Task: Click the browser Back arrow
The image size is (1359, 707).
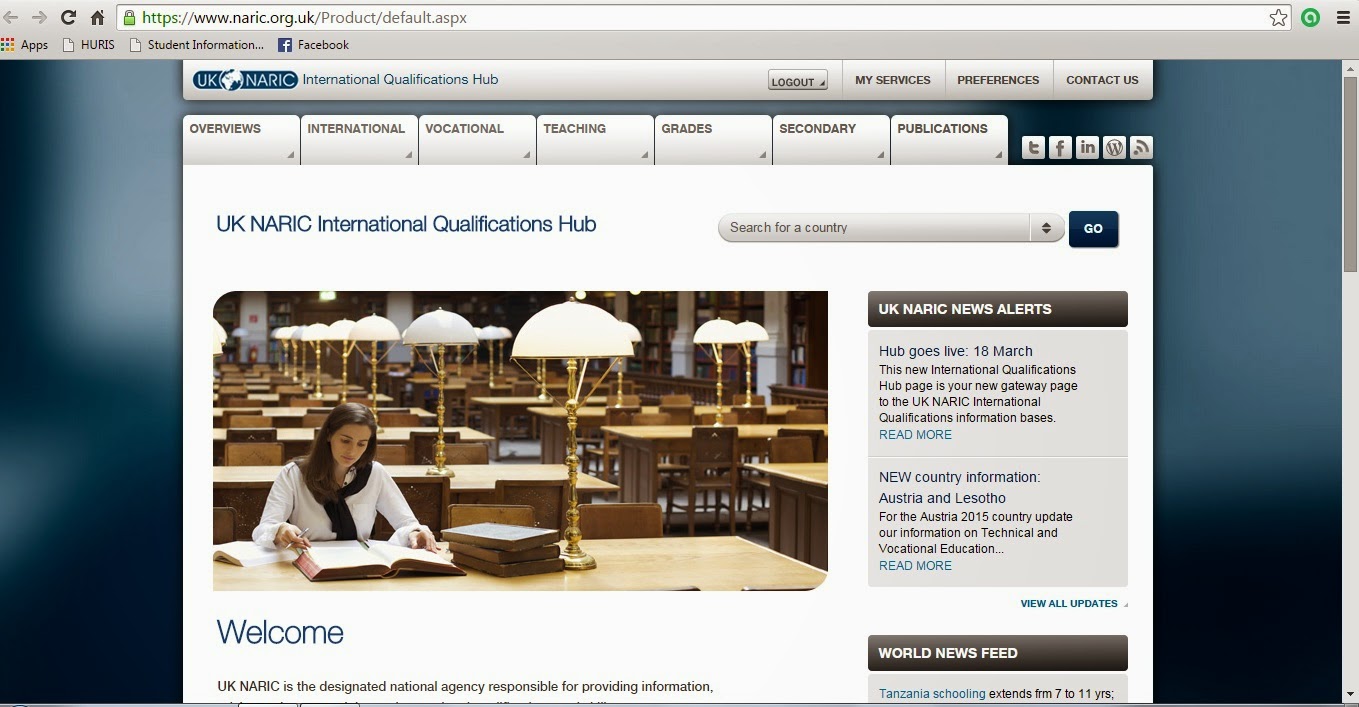Action: tap(11, 17)
